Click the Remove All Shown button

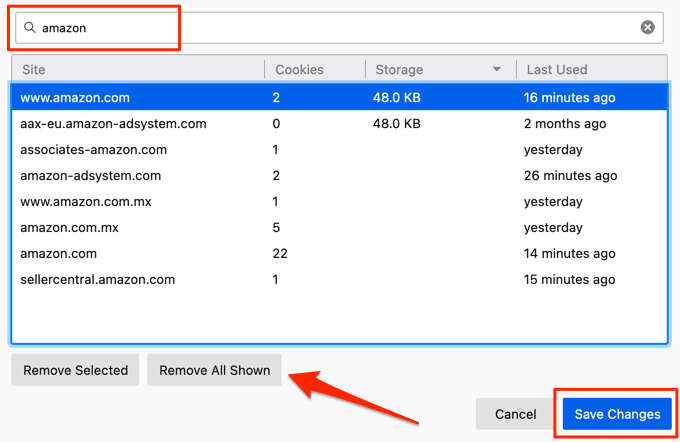(x=215, y=370)
